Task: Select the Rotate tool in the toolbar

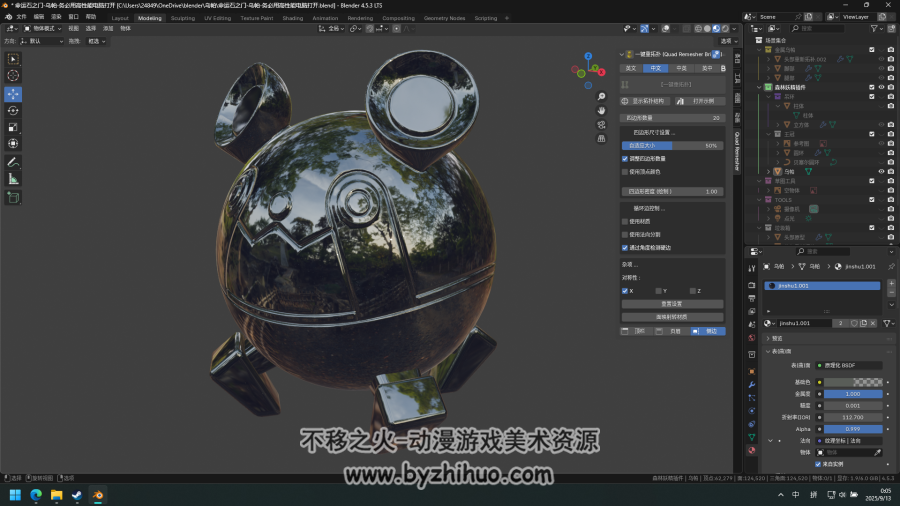Action: [13, 111]
